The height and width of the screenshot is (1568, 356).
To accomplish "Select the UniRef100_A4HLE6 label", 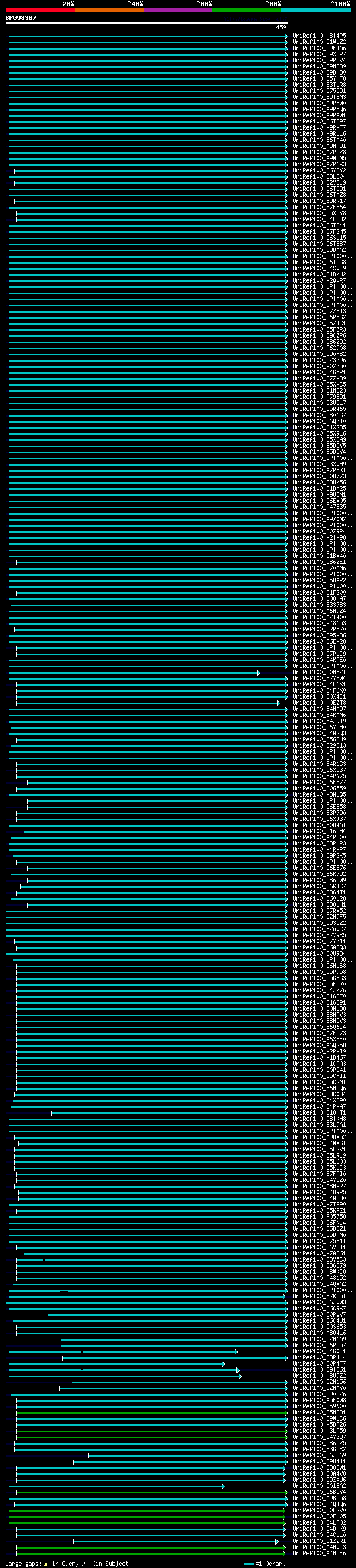I will coord(319,1553).
